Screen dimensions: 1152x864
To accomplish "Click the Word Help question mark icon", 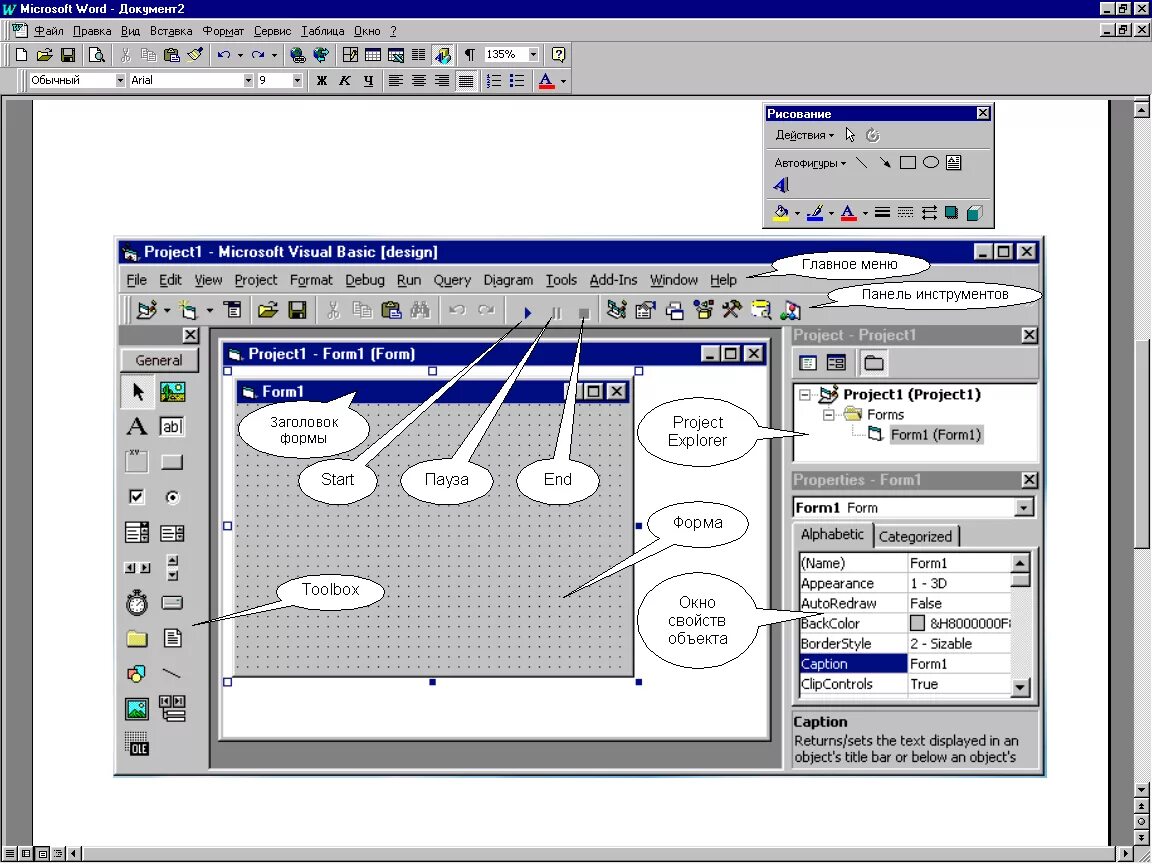I will click(558, 54).
